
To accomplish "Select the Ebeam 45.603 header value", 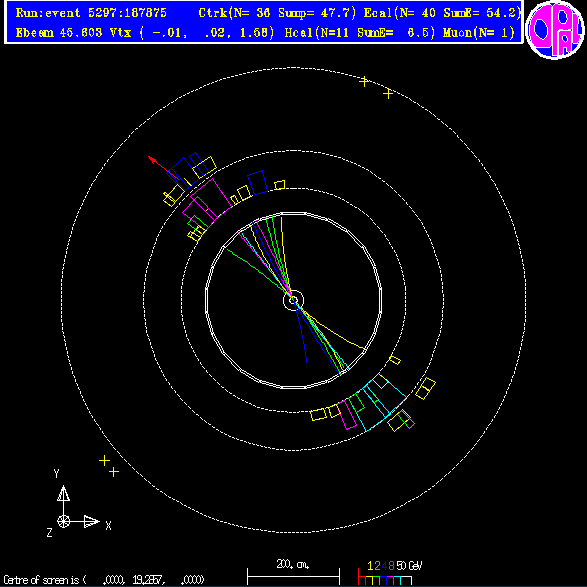I will point(59,33).
